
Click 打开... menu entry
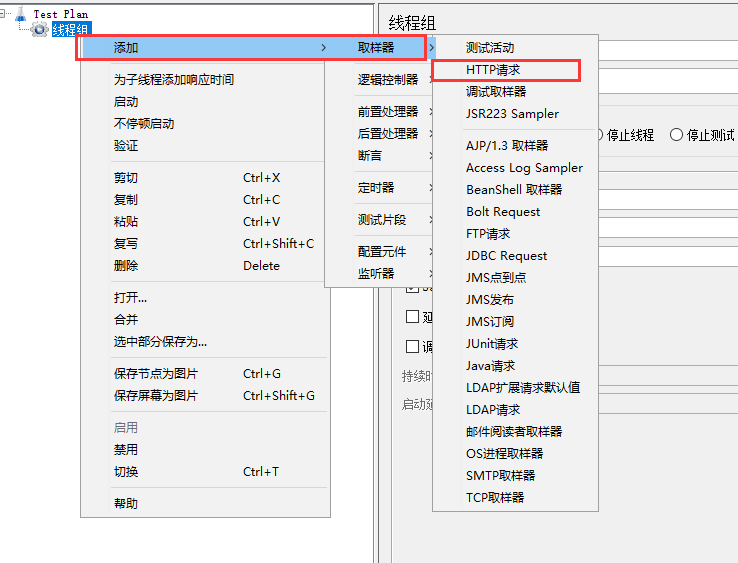(x=205, y=298)
